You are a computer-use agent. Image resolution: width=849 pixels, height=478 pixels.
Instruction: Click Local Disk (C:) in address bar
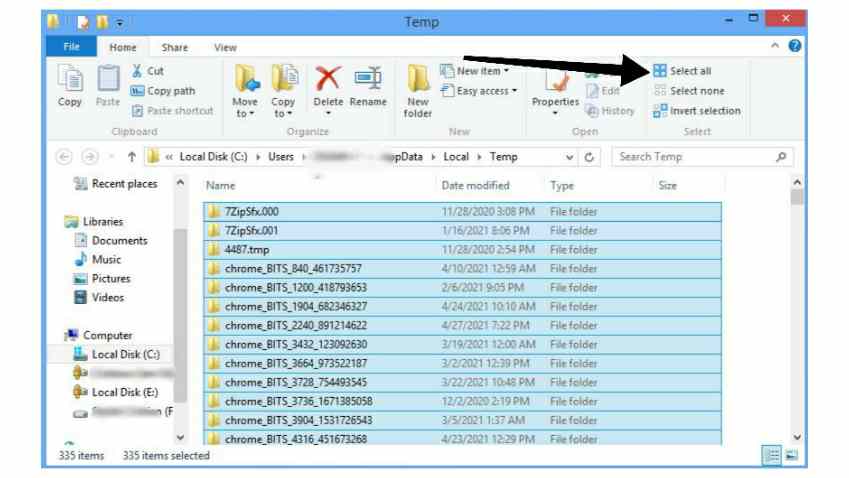213,157
